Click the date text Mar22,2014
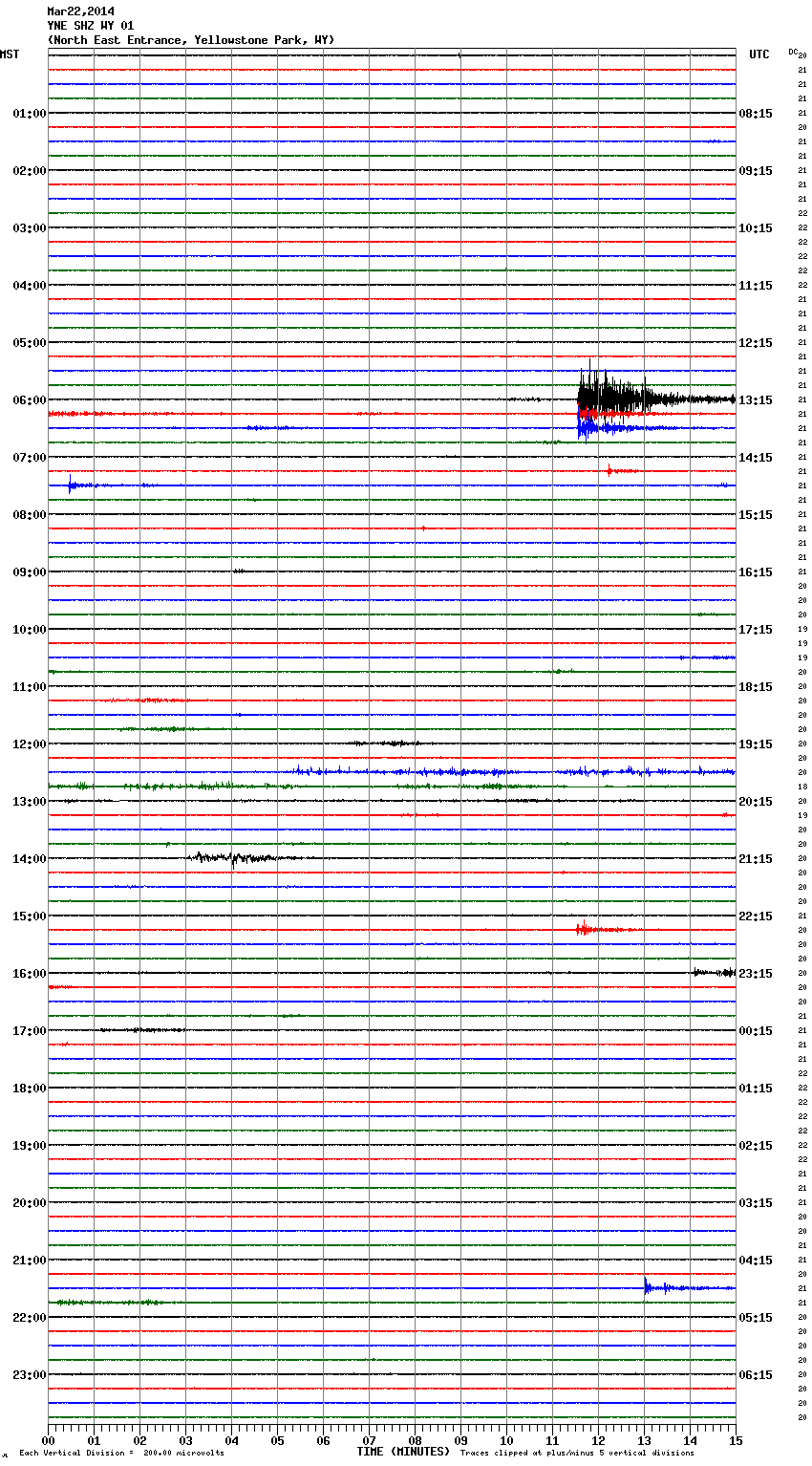The width and height of the screenshot is (812, 1466). (x=80, y=11)
